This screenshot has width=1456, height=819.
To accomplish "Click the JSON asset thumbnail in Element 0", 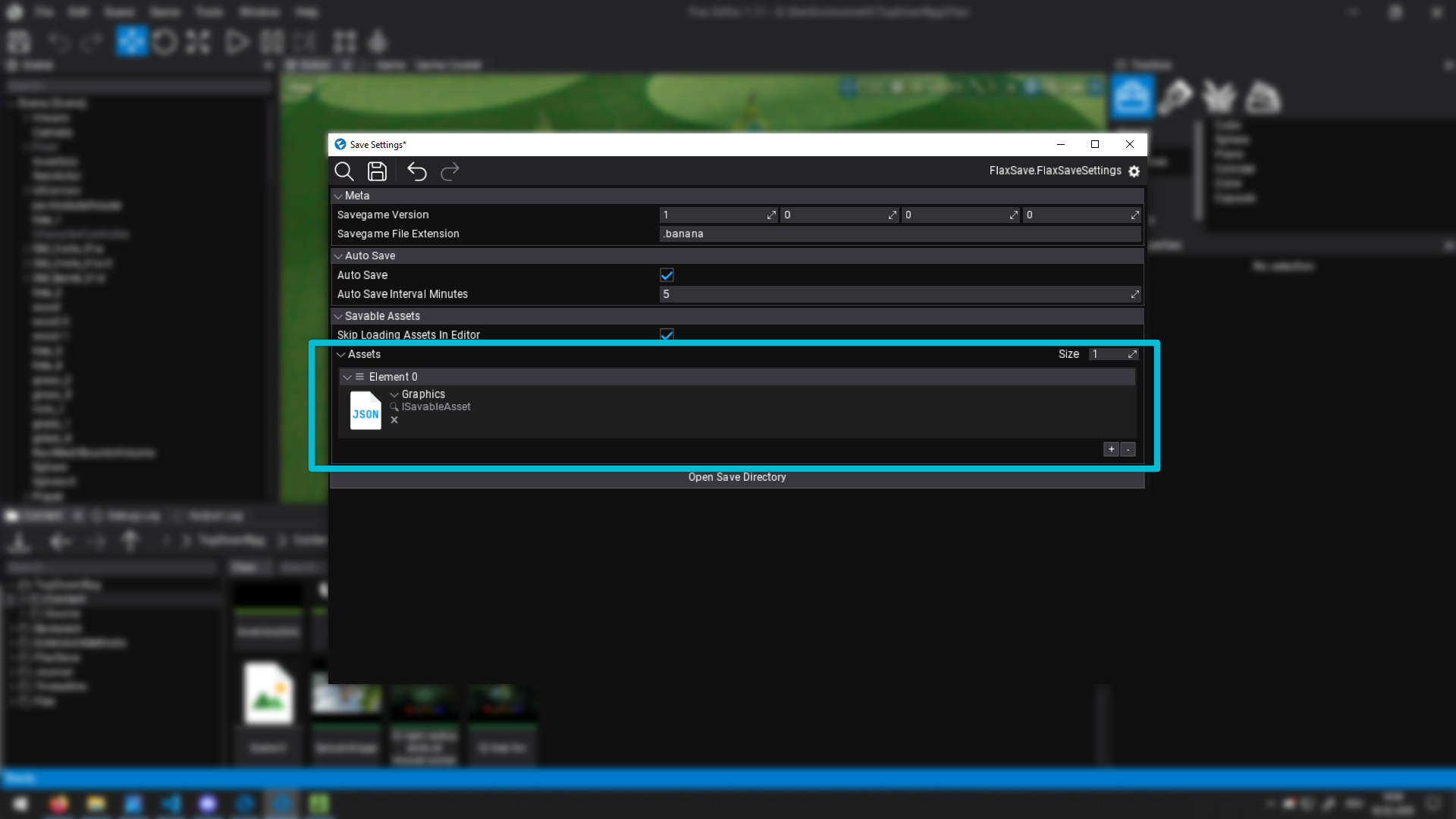I will coord(365,410).
